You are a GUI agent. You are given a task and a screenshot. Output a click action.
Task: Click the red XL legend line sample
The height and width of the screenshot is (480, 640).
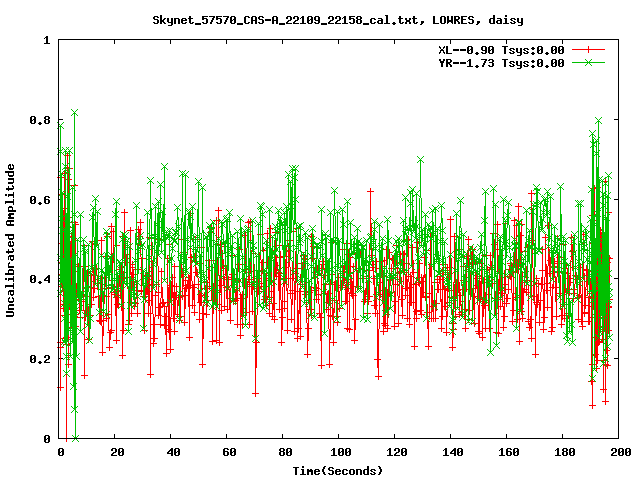tap(588, 50)
